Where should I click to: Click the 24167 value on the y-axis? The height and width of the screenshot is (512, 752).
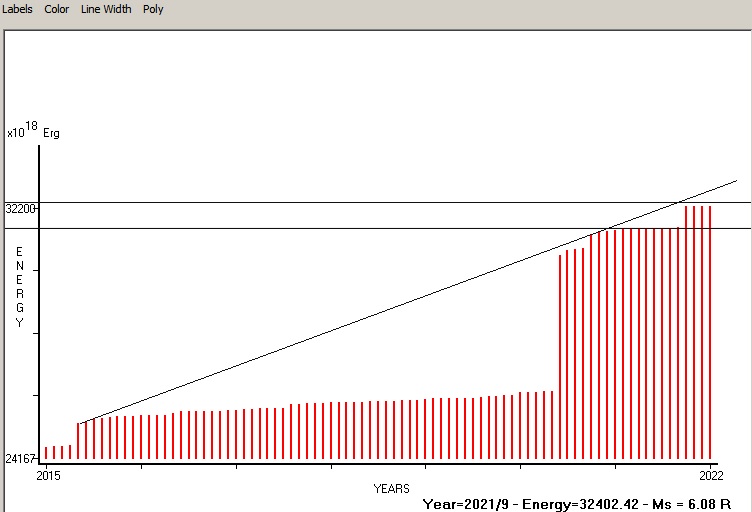point(20,459)
